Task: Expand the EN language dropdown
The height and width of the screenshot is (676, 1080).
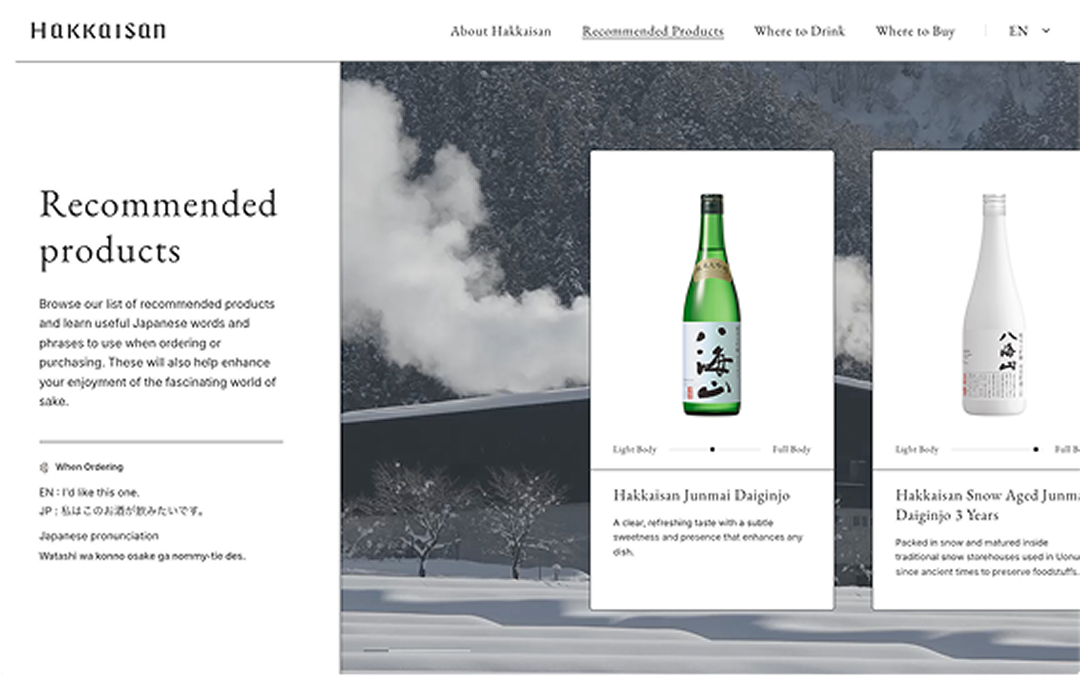Action: click(1029, 31)
